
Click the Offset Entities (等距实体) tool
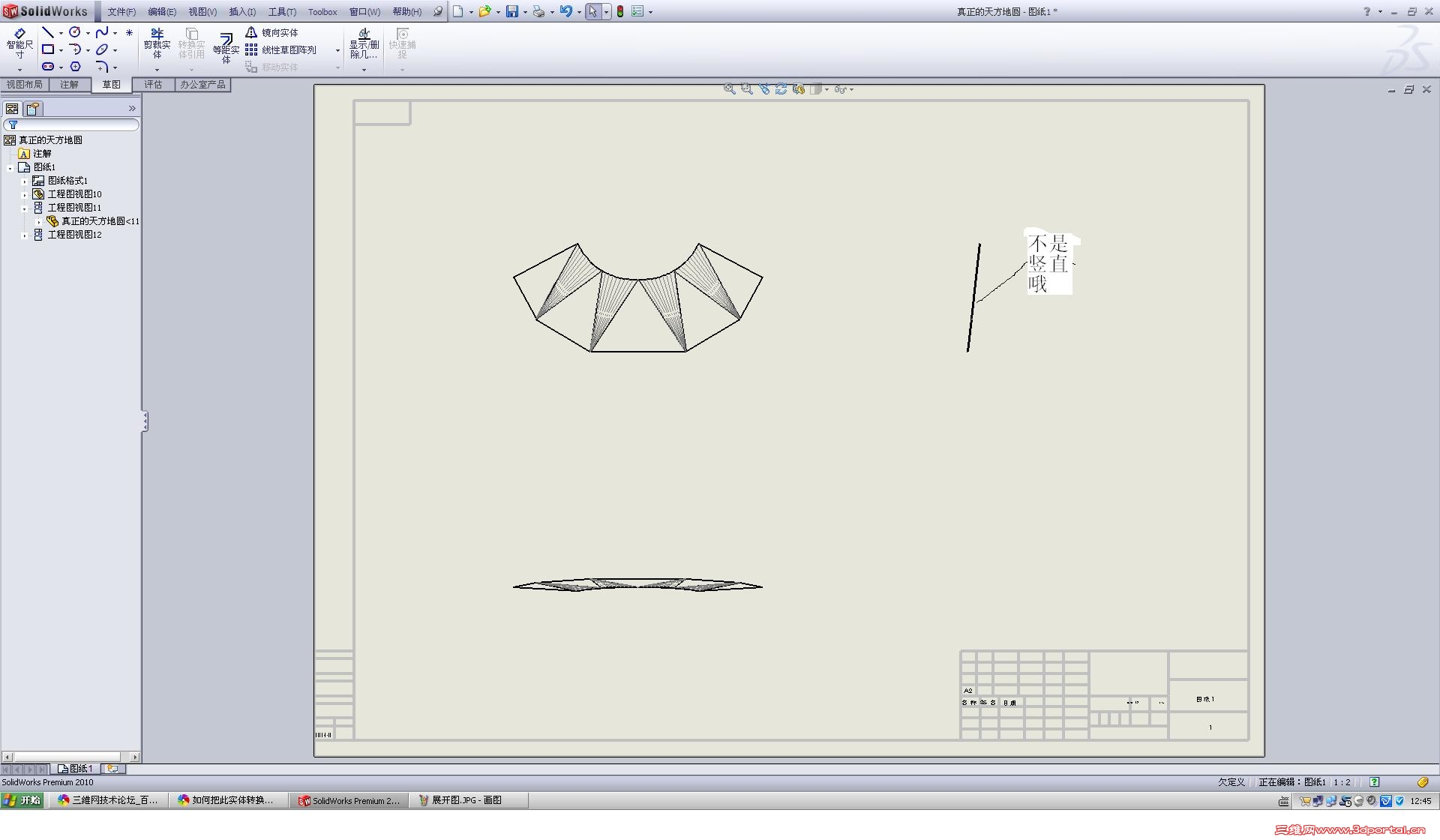pos(226,46)
